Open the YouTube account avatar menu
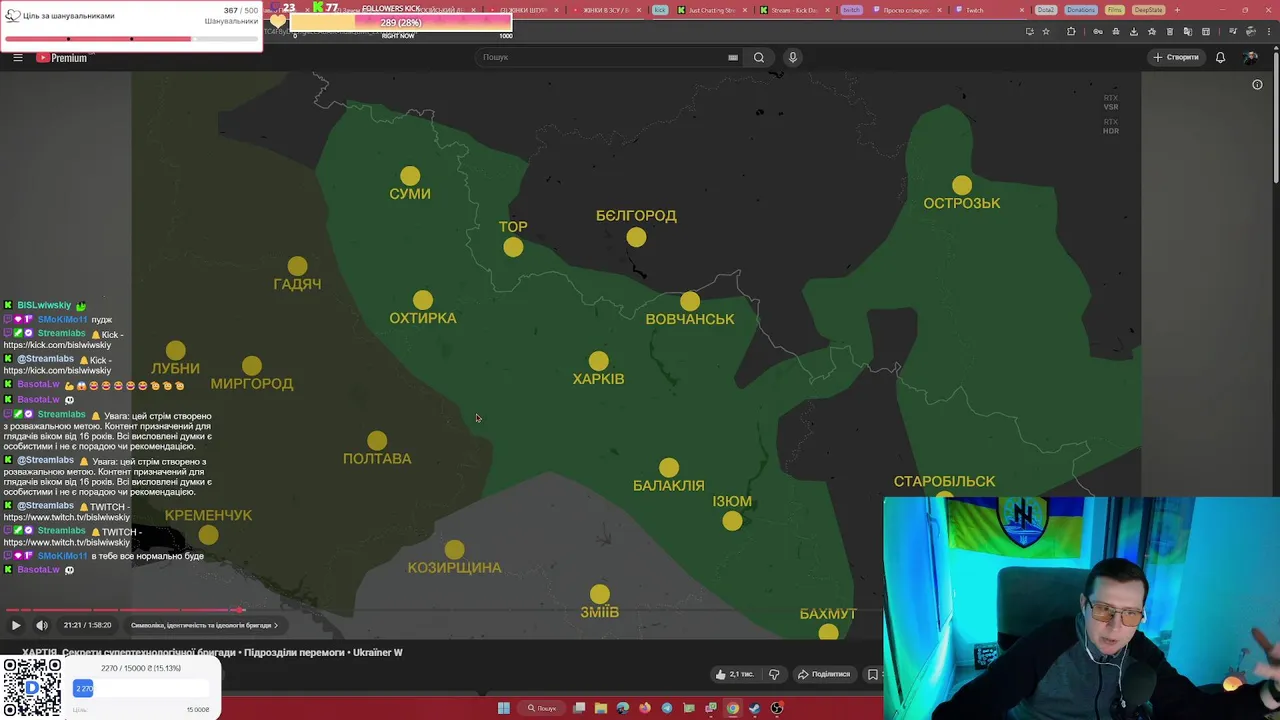Viewport: 1280px width, 720px height. pos(1250,57)
